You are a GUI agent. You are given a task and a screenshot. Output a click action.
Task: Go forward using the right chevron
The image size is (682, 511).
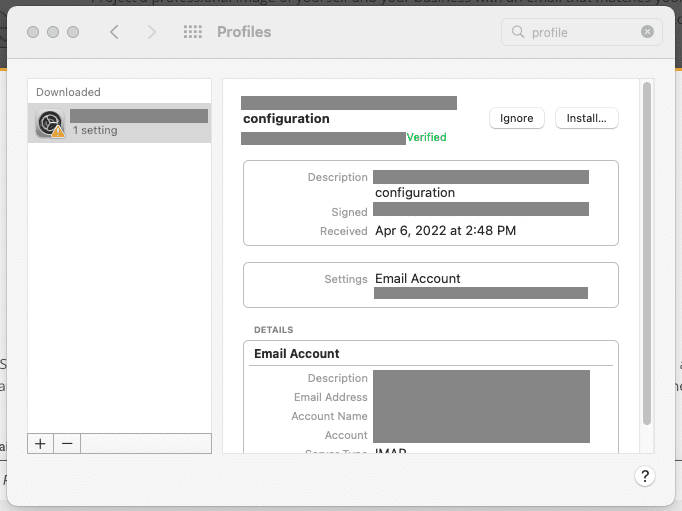[152, 32]
